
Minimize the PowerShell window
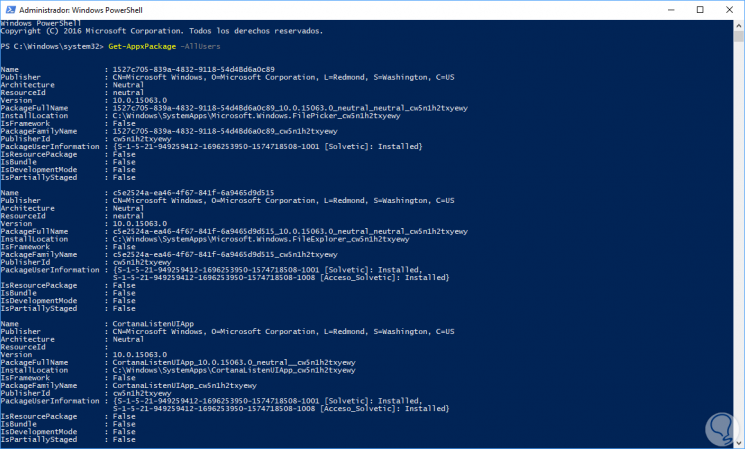coord(671,10)
